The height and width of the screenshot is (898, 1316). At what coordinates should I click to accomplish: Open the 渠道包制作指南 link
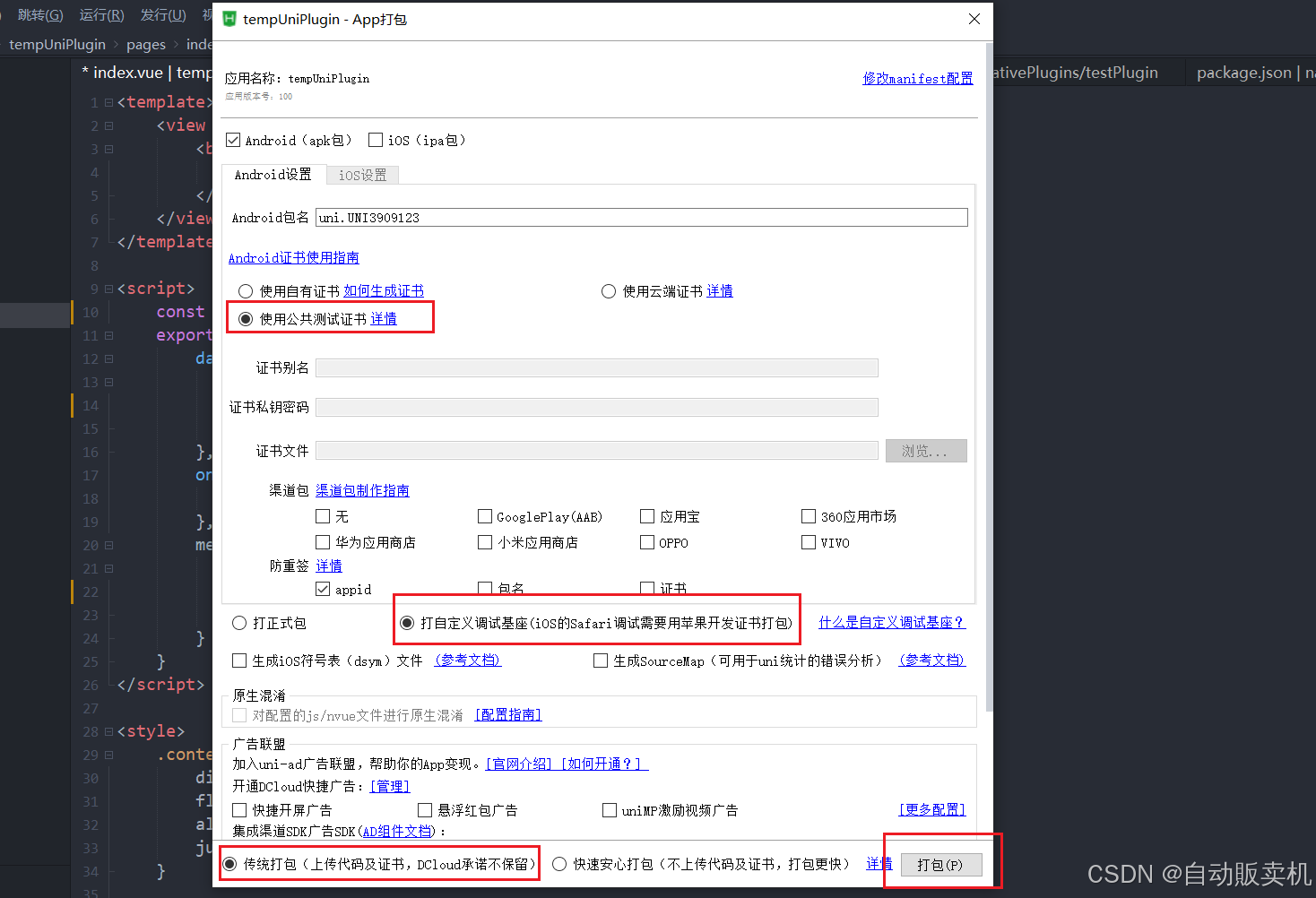[362, 490]
